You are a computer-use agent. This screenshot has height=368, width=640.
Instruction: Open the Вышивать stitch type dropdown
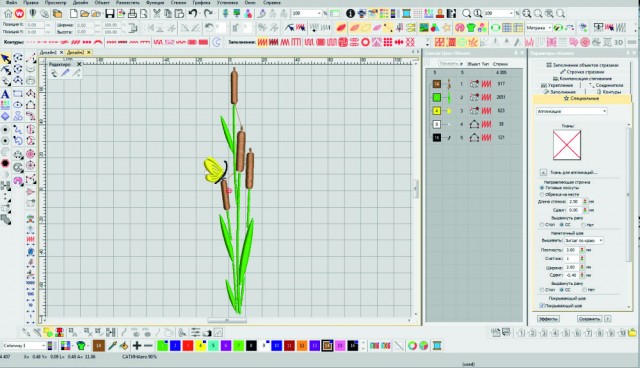(x=584, y=240)
